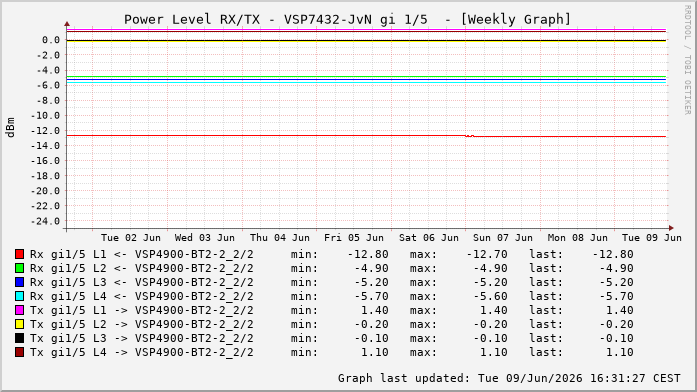
Task: Click the green Rx L2 legend swatch
Action: tap(20, 268)
